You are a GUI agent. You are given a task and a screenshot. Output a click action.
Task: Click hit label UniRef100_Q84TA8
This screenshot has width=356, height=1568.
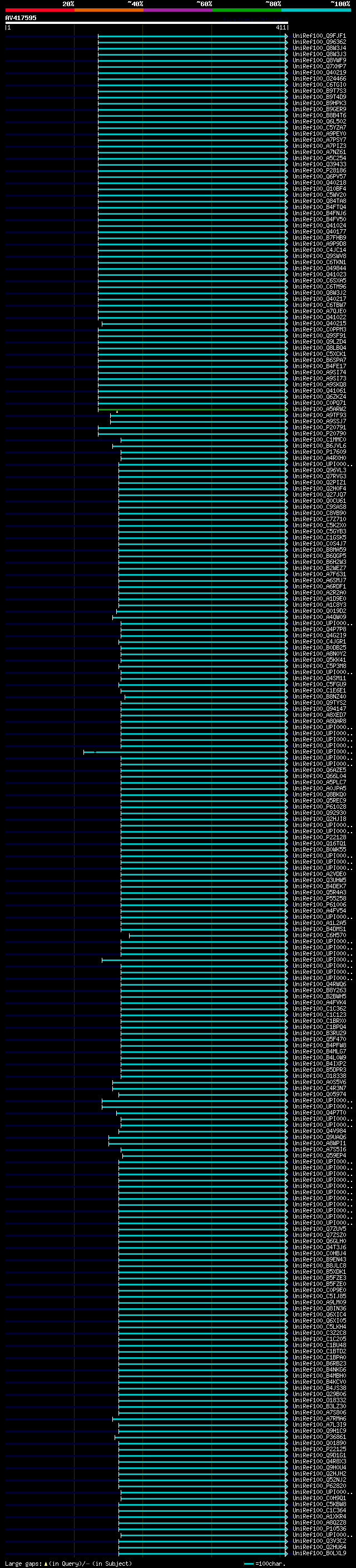319,201
